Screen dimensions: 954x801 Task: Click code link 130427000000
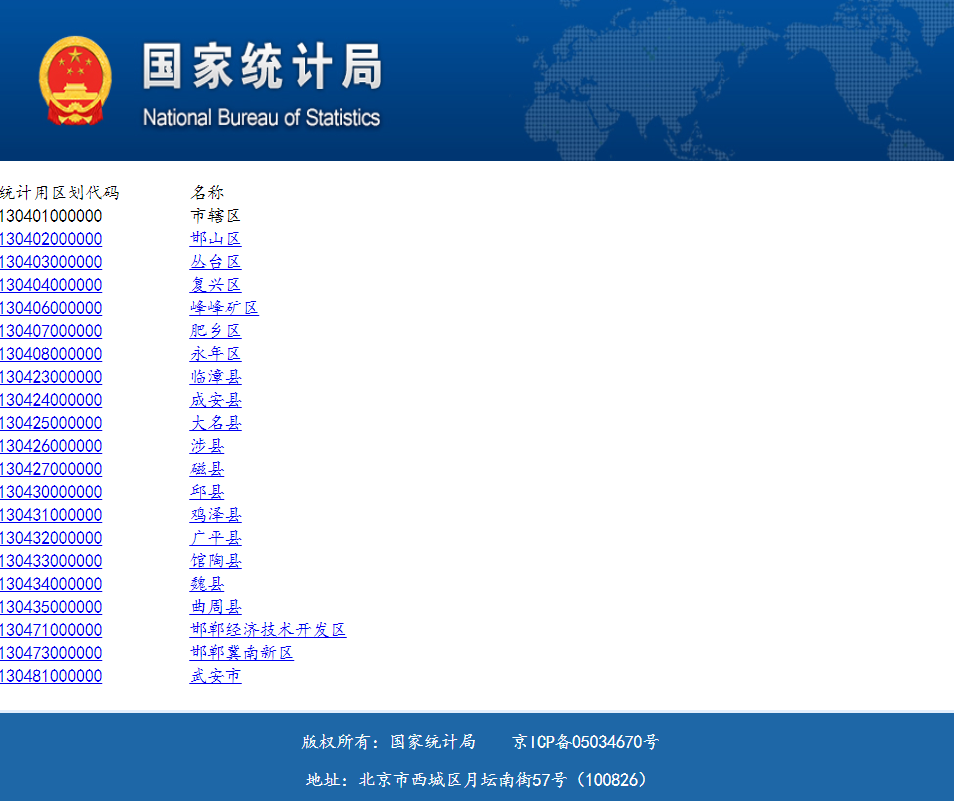coord(51,469)
